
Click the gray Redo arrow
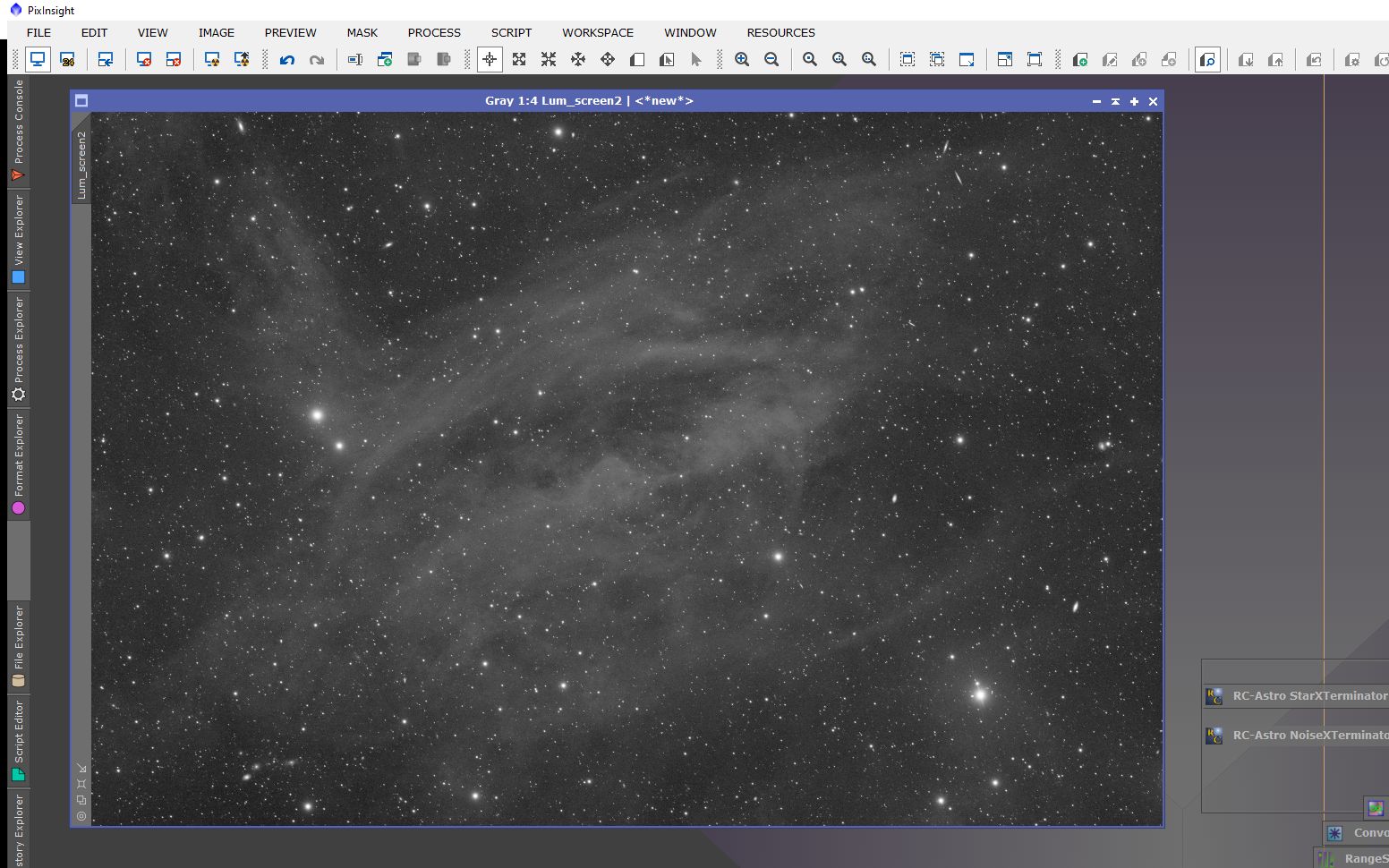tap(317, 60)
